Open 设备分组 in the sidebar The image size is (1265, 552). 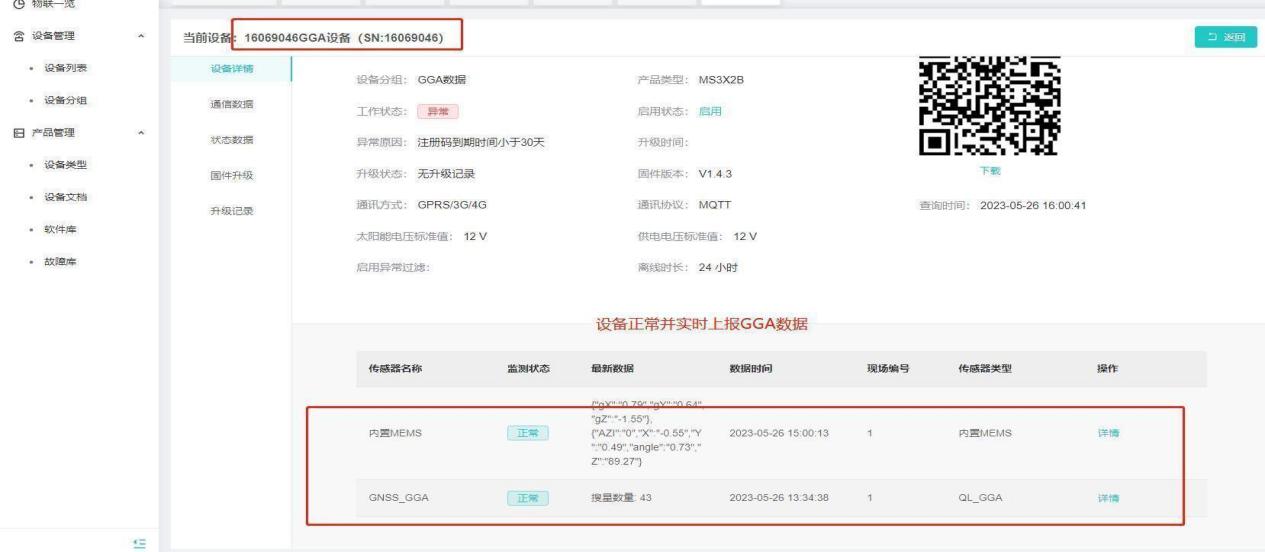65,100
